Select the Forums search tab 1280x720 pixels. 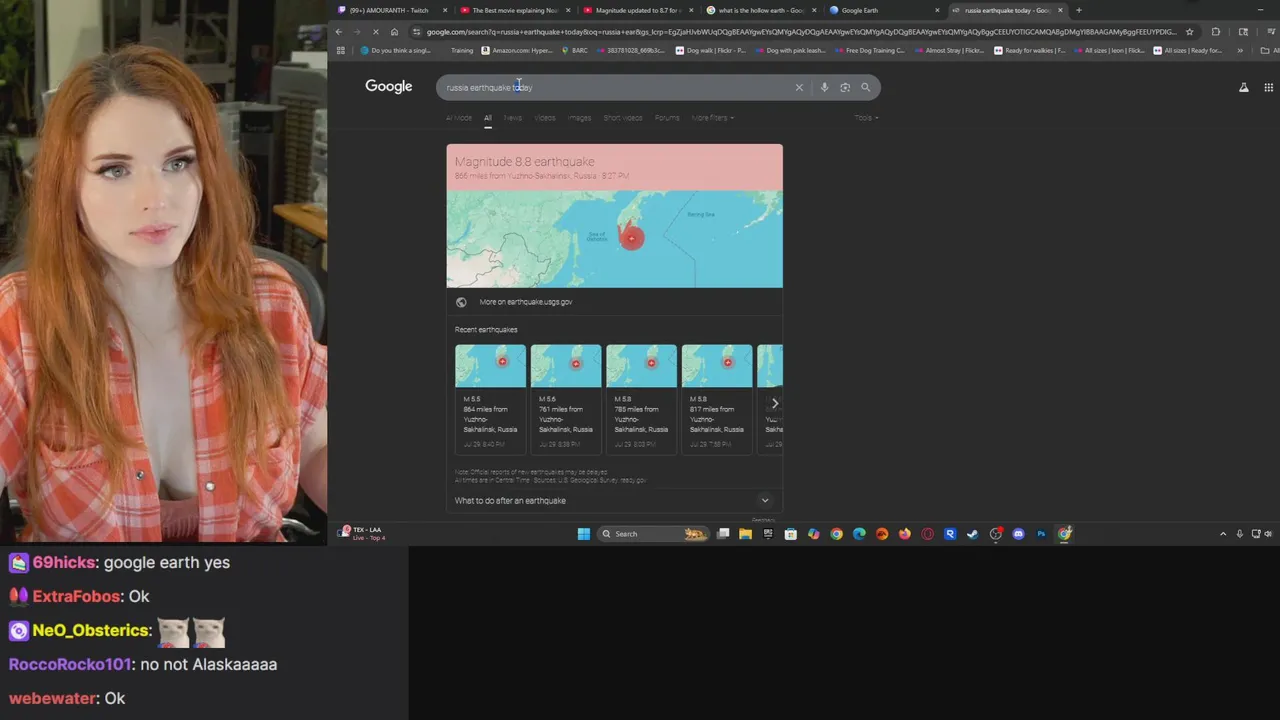click(667, 118)
